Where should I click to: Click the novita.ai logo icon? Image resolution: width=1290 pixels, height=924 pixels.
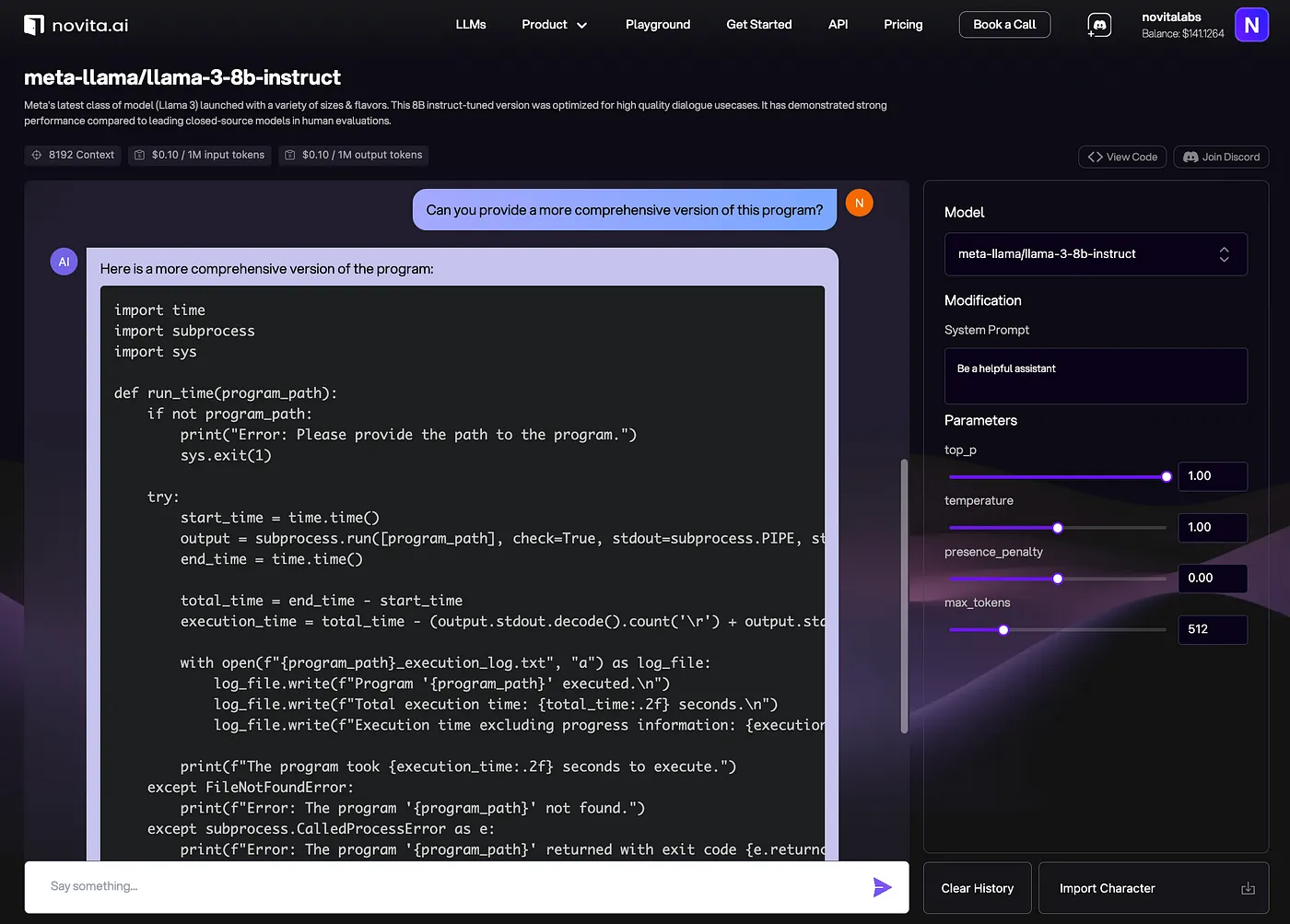(34, 25)
